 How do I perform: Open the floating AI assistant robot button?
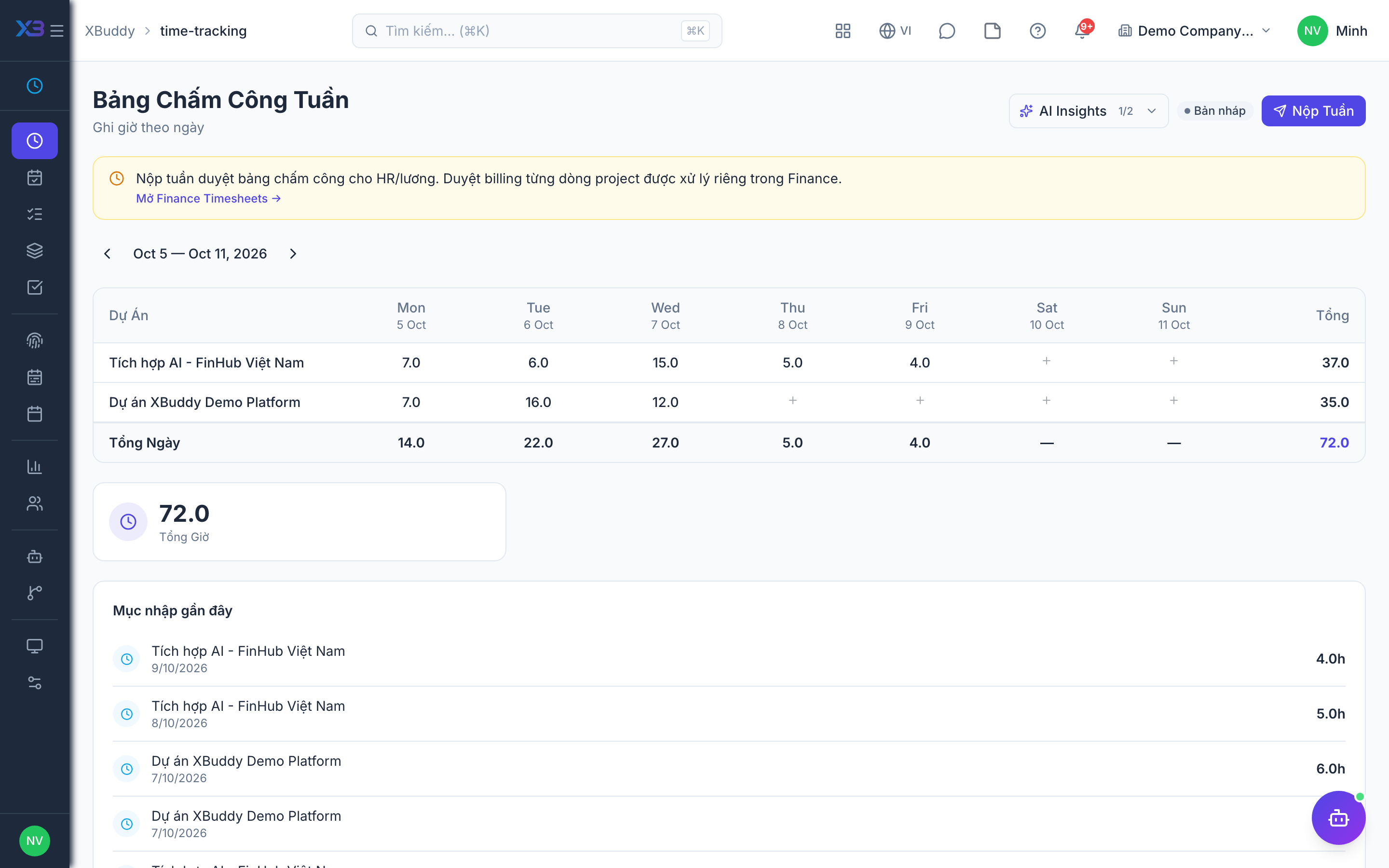point(1338,817)
